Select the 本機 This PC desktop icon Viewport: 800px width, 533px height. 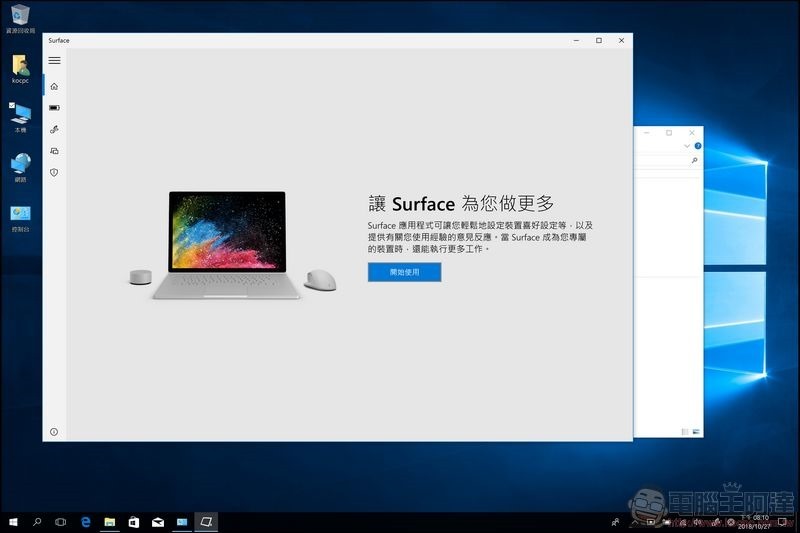(20, 117)
